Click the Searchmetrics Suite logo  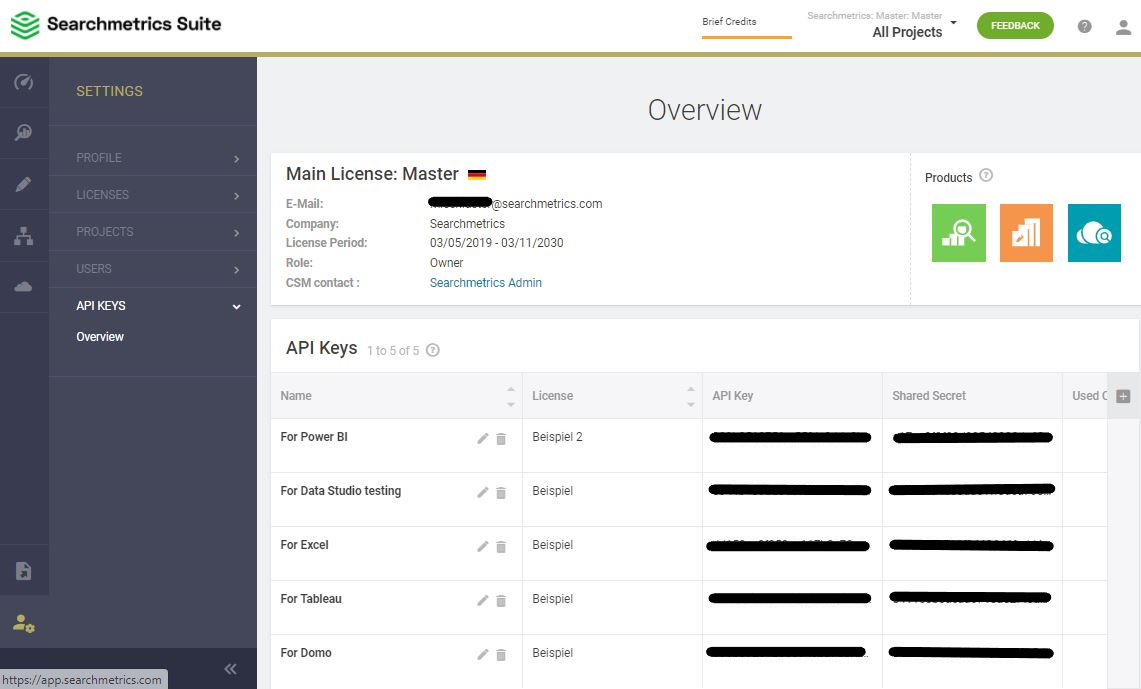tap(116, 24)
